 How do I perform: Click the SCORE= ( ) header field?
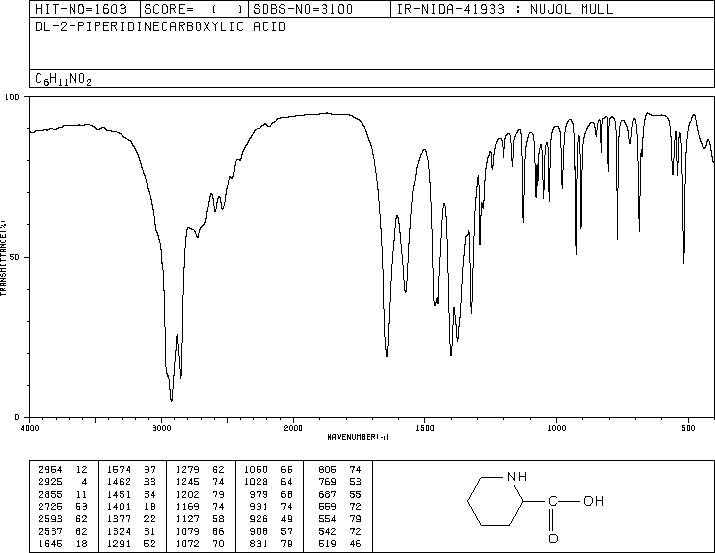194,9
